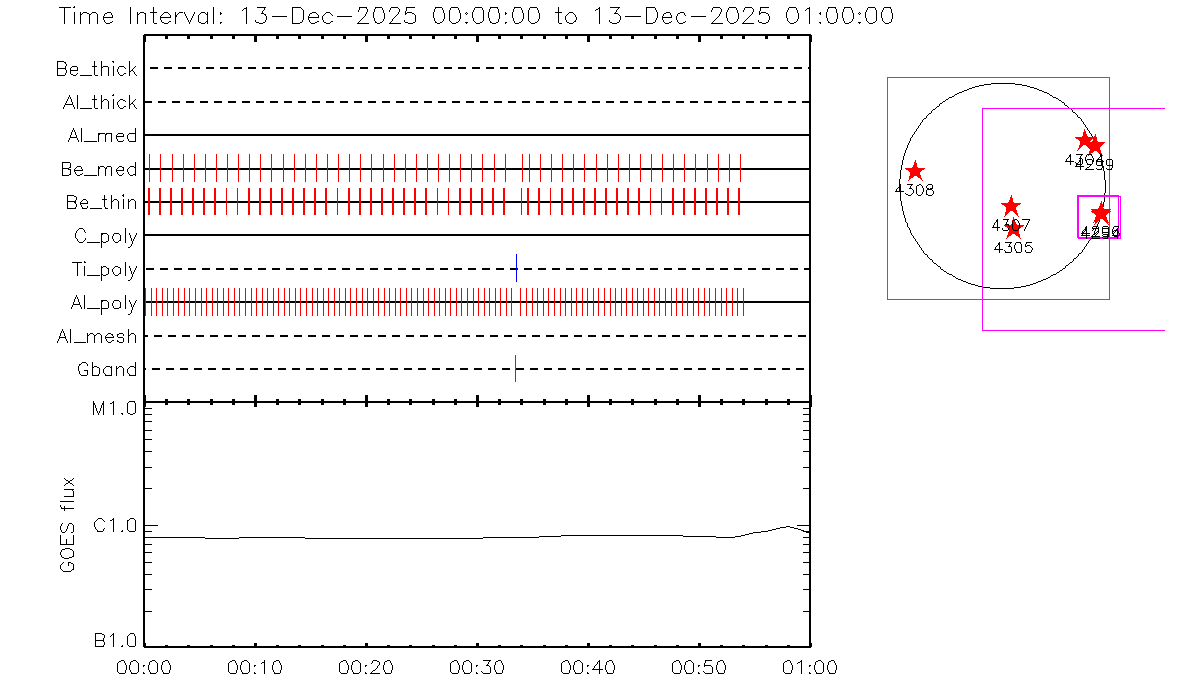Click the single Gband exposure tick
Viewport: 1200px width, 700px height.
(515, 369)
